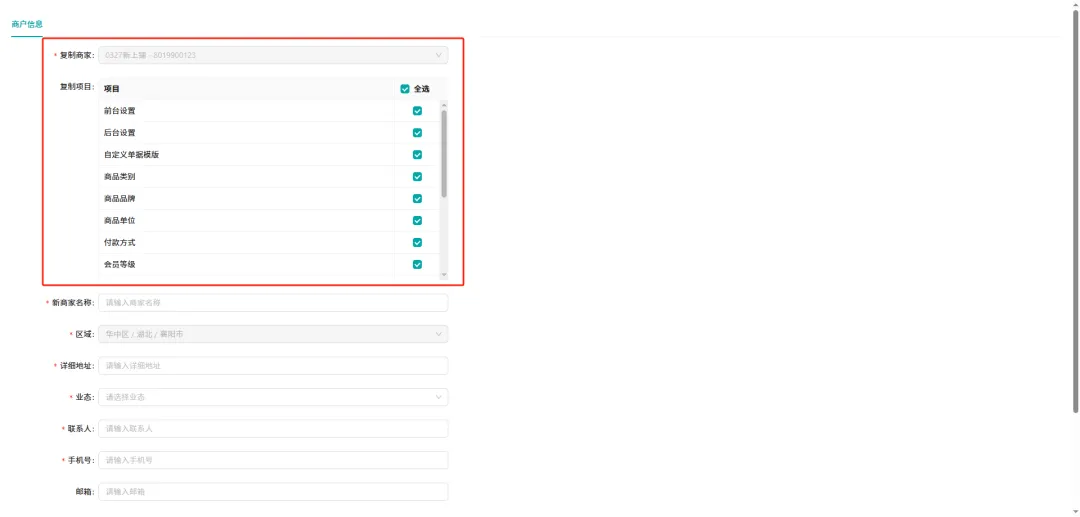The height and width of the screenshot is (517, 1080).
Task: Click the 邮箱 input field
Action: point(272,492)
